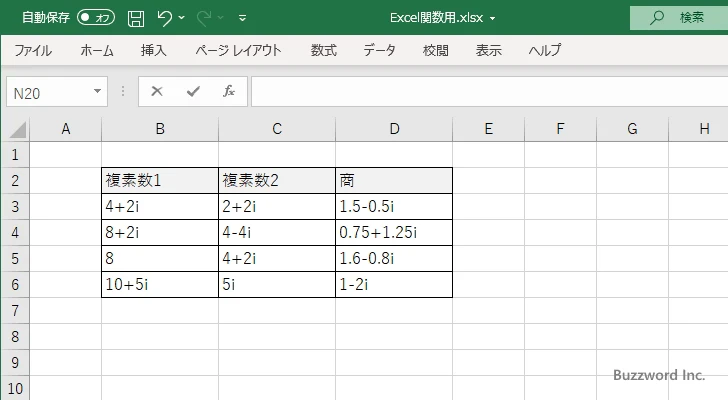Image resolution: width=728 pixels, height=400 pixels.
Task: Select cell containing 10+5i
Action: click(x=160, y=284)
